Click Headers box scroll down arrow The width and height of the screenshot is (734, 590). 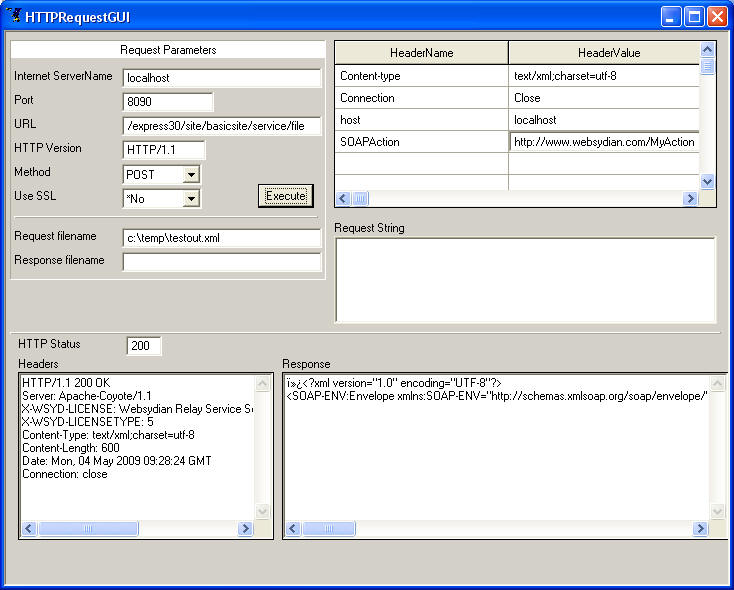click(262, 511)
